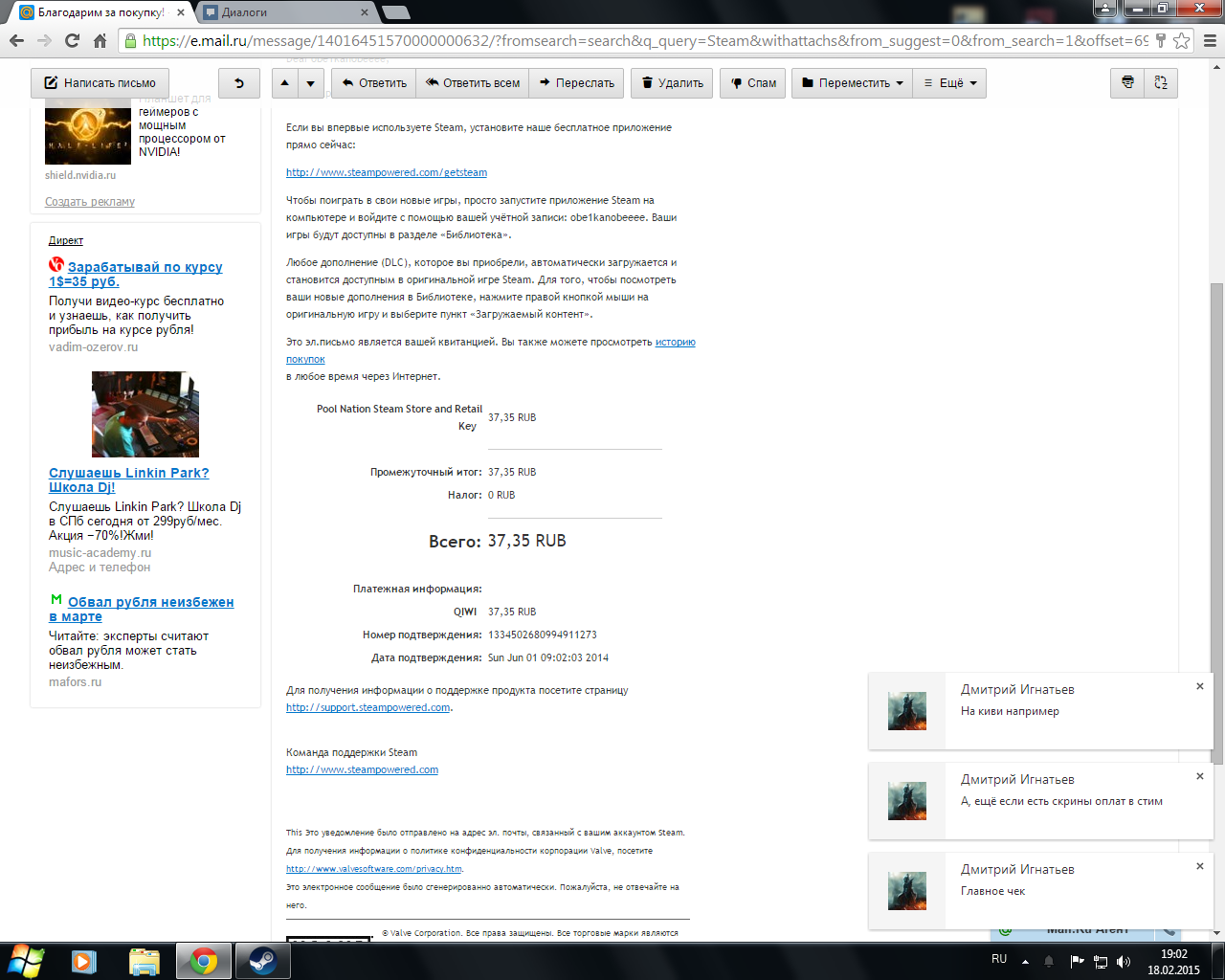Screen dimensions: 1225x980
Task: Click the translate icon next to print
Action: (1161, 83)
